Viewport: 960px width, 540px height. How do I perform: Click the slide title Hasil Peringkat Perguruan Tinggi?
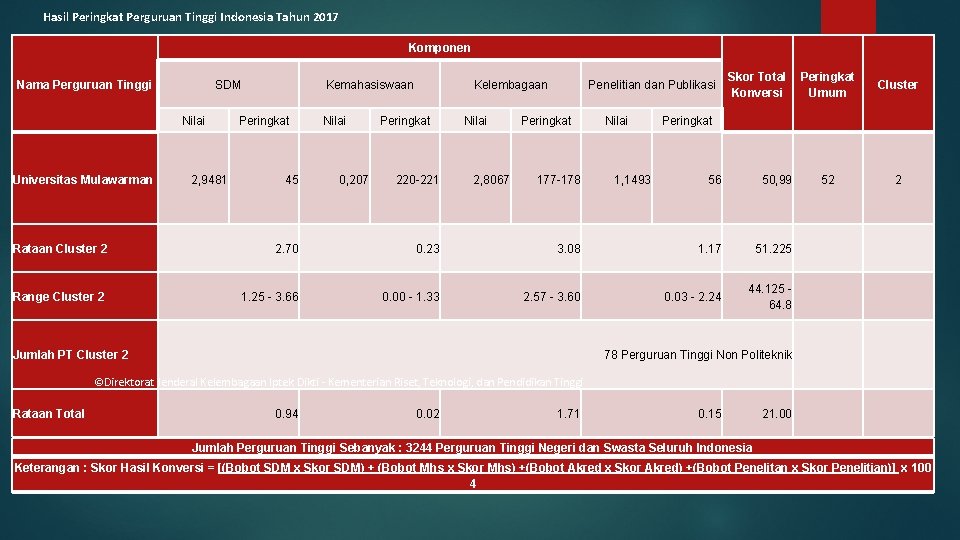click(190, 17)
